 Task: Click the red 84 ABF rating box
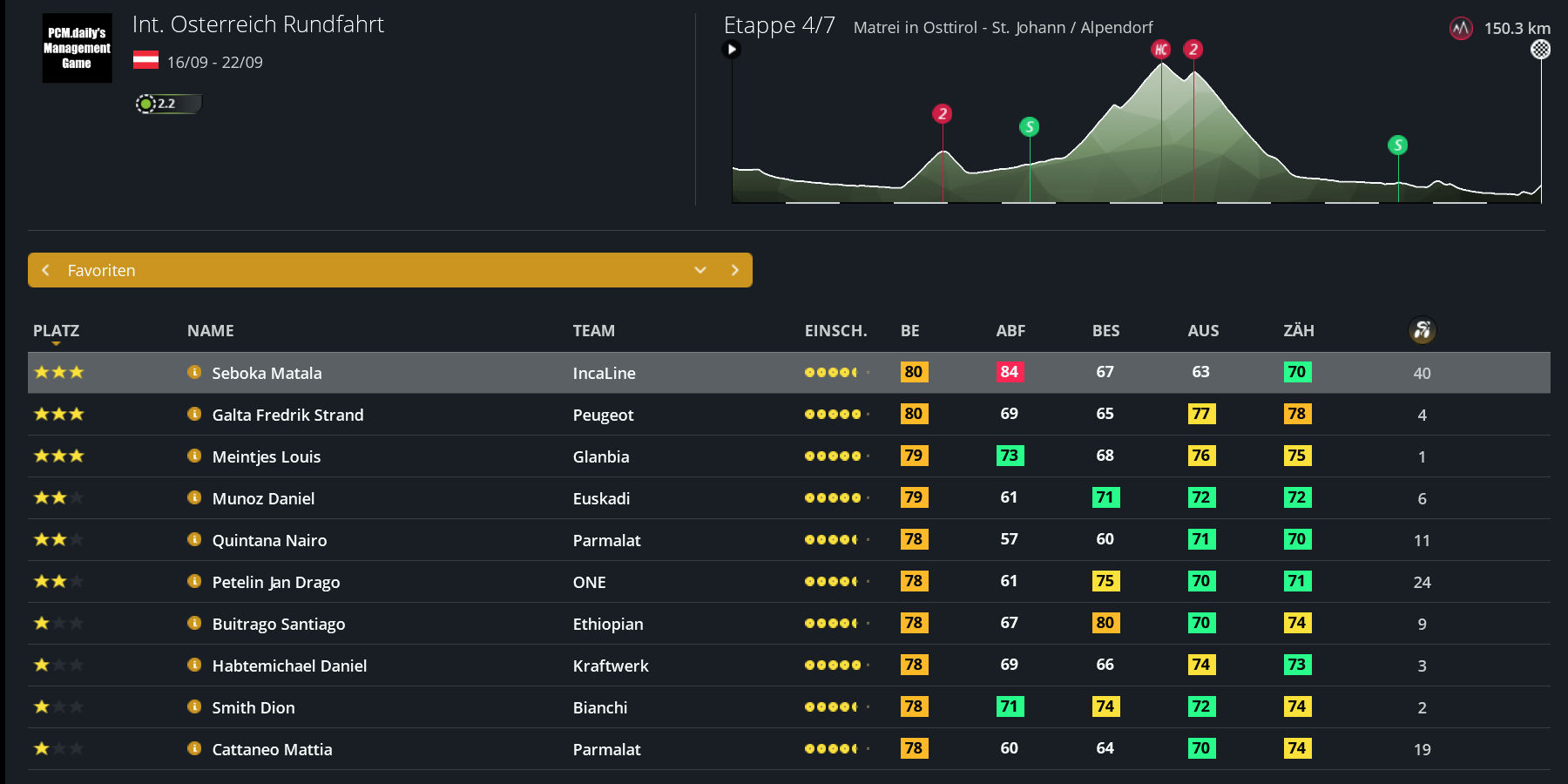coord(1009,372)
